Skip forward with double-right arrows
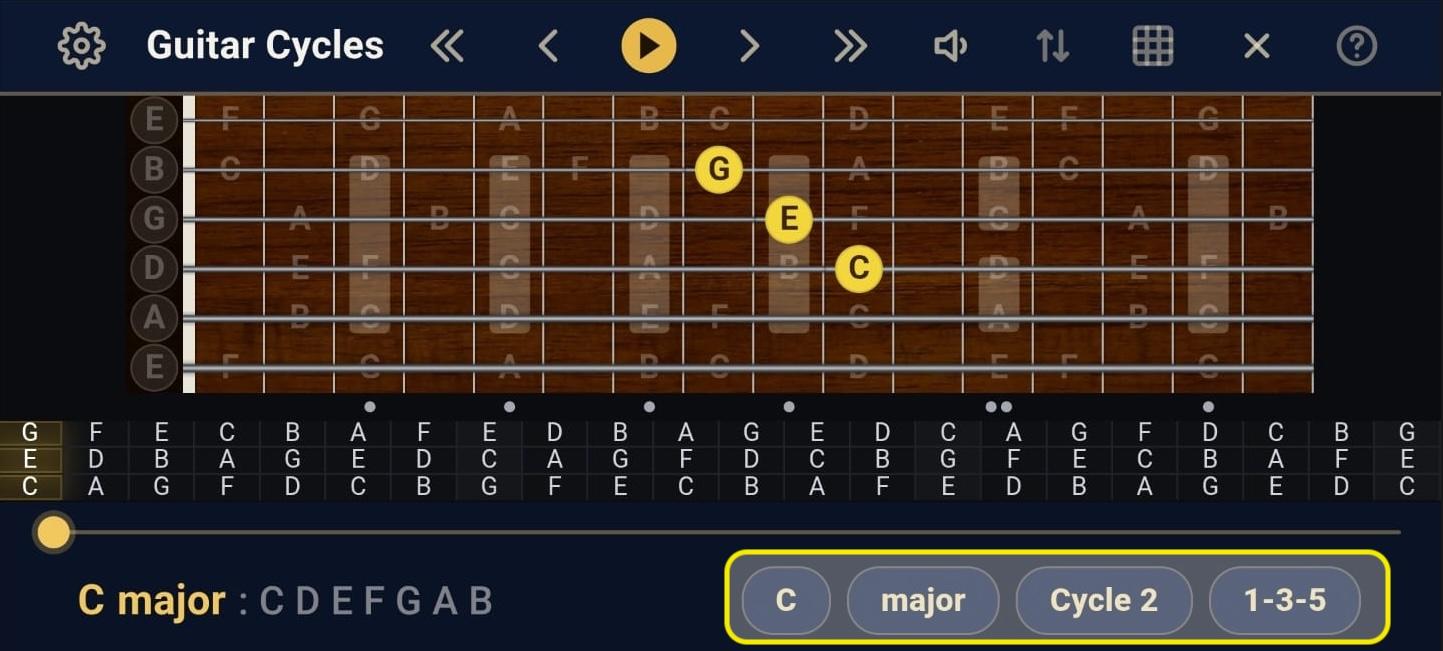The height and width of the screenshot is (651, 1443). (x=850, y=46)
